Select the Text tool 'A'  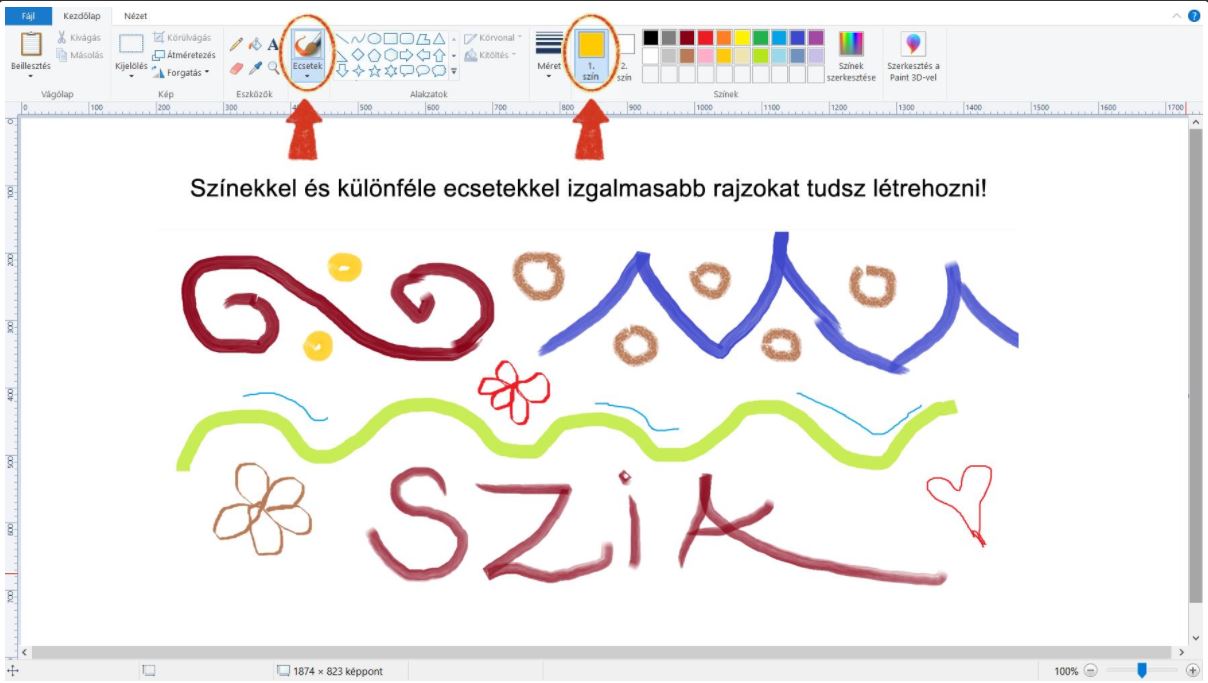(x=273, y=44)
